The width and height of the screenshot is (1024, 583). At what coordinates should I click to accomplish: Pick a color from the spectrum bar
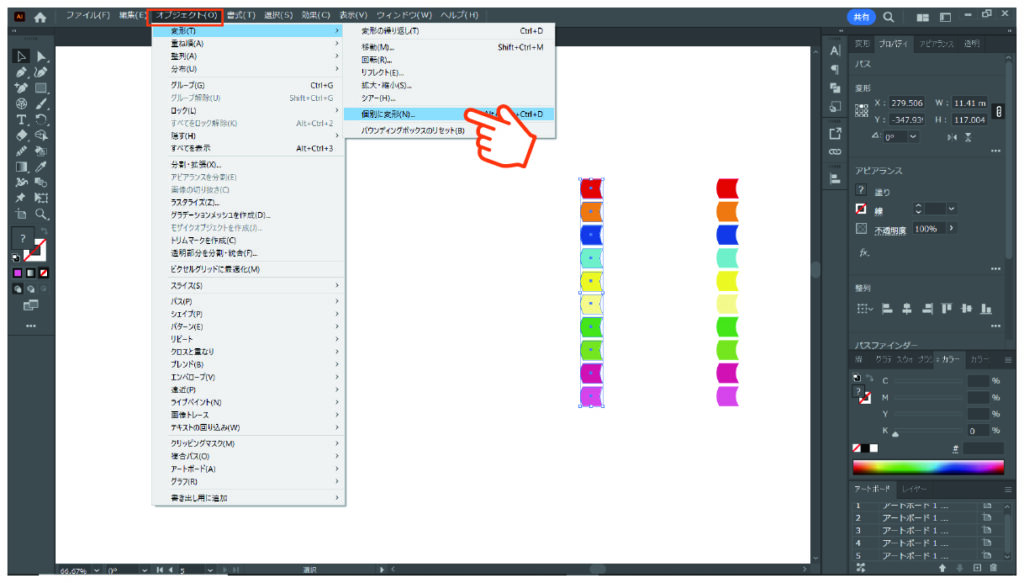[928, 466]
